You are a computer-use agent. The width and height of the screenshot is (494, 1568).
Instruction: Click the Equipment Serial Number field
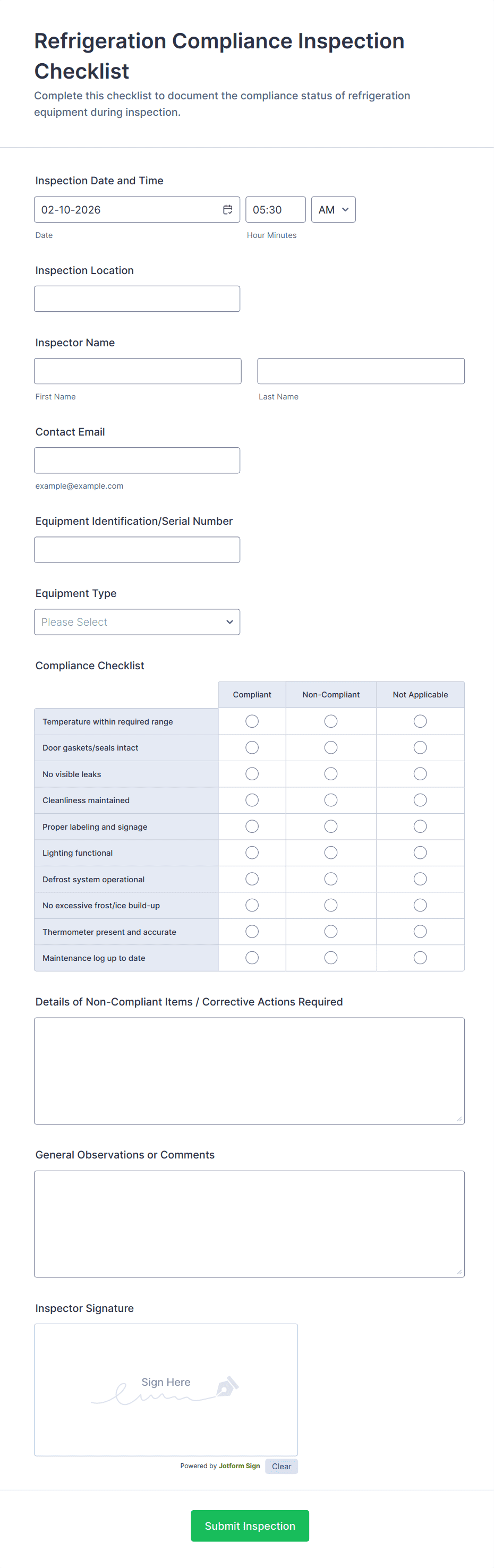click(x=137, y=550)
